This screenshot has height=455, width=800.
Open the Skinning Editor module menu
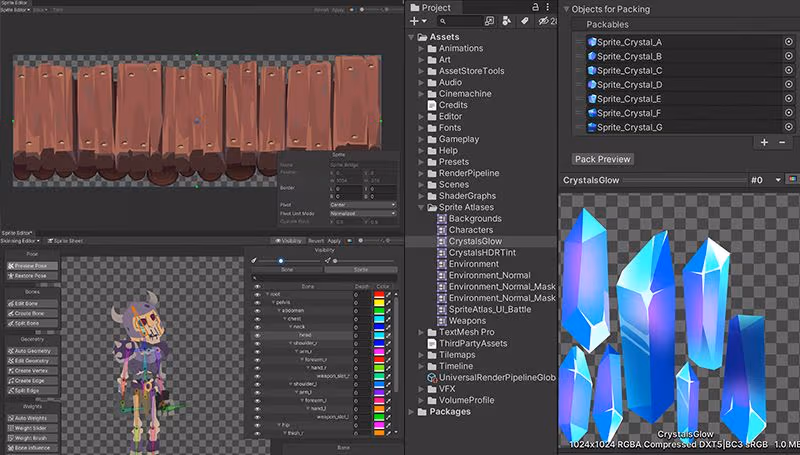20,240
